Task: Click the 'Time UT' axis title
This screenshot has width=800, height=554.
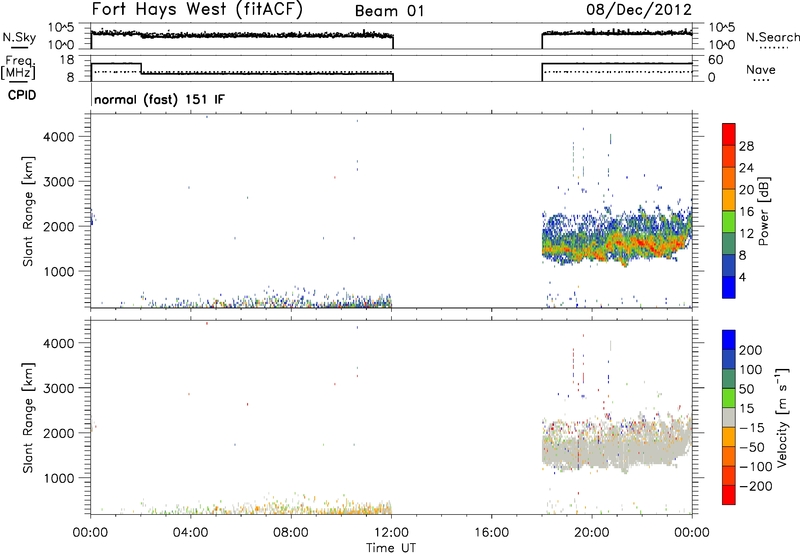Action: [x=391, y=547]
